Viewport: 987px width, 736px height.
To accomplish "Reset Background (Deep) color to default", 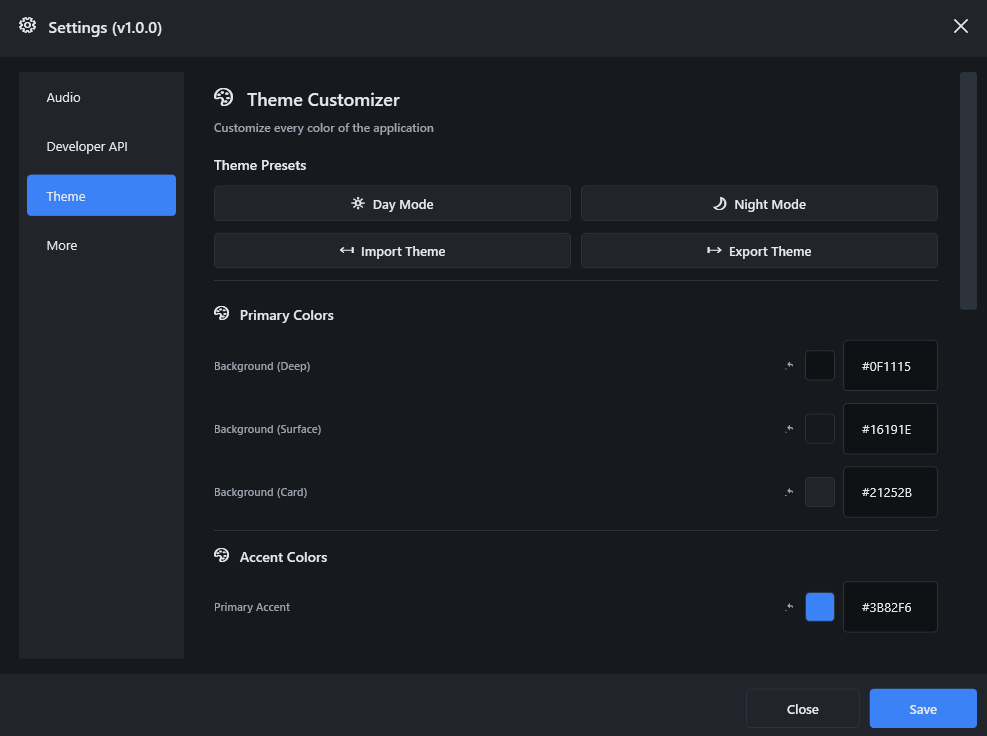I will coord(790,366).
